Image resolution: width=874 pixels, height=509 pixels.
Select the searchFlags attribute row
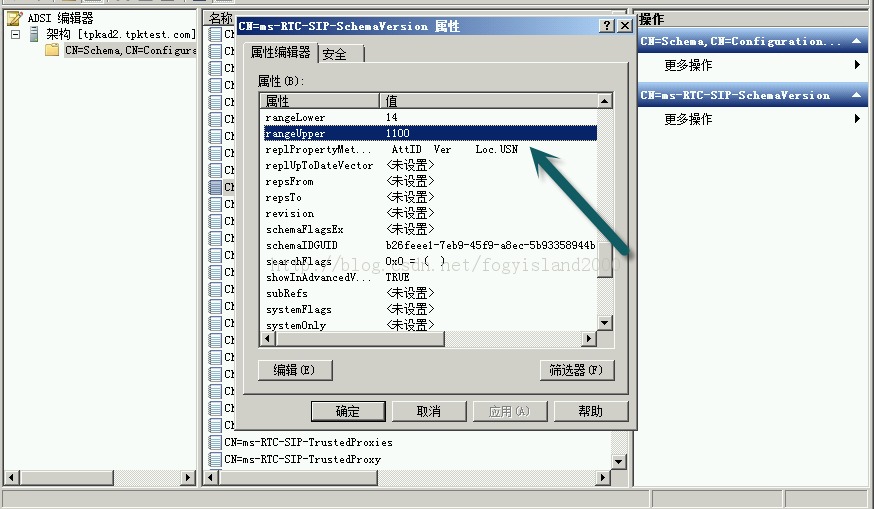point(429,261)
